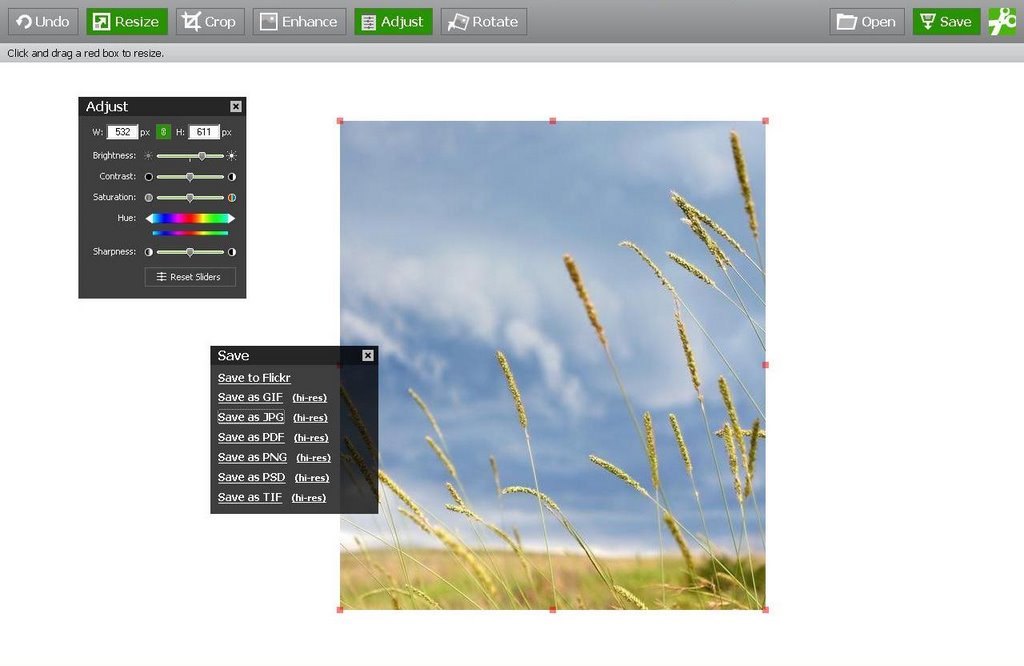Image resolution: width=1024 pixels, height=666 pixels.
Task: Click the low sharpness icon
Action: (149, 252)
